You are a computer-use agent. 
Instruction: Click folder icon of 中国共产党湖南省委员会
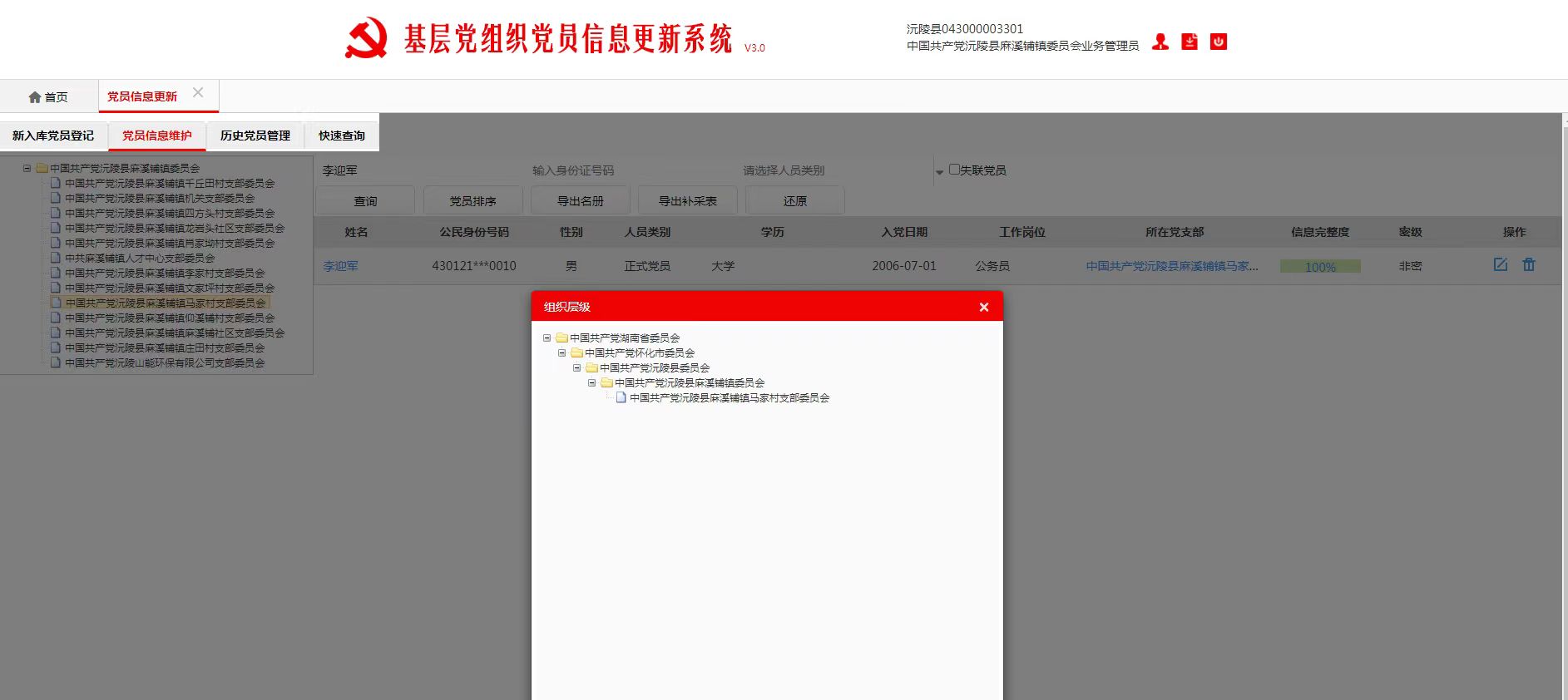pos(561,338)
